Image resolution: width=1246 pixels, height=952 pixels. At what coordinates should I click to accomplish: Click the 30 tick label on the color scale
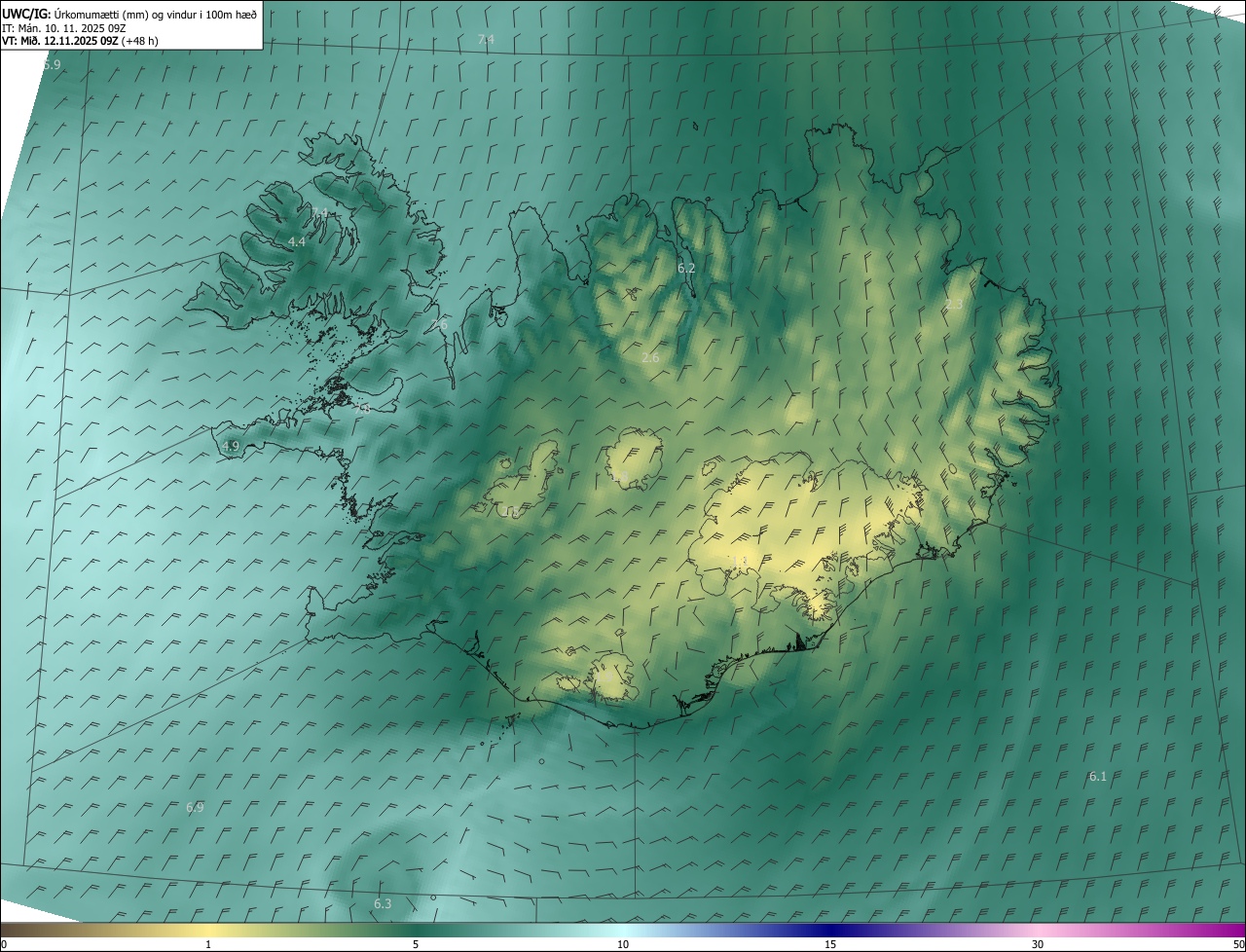[1038, 945]
